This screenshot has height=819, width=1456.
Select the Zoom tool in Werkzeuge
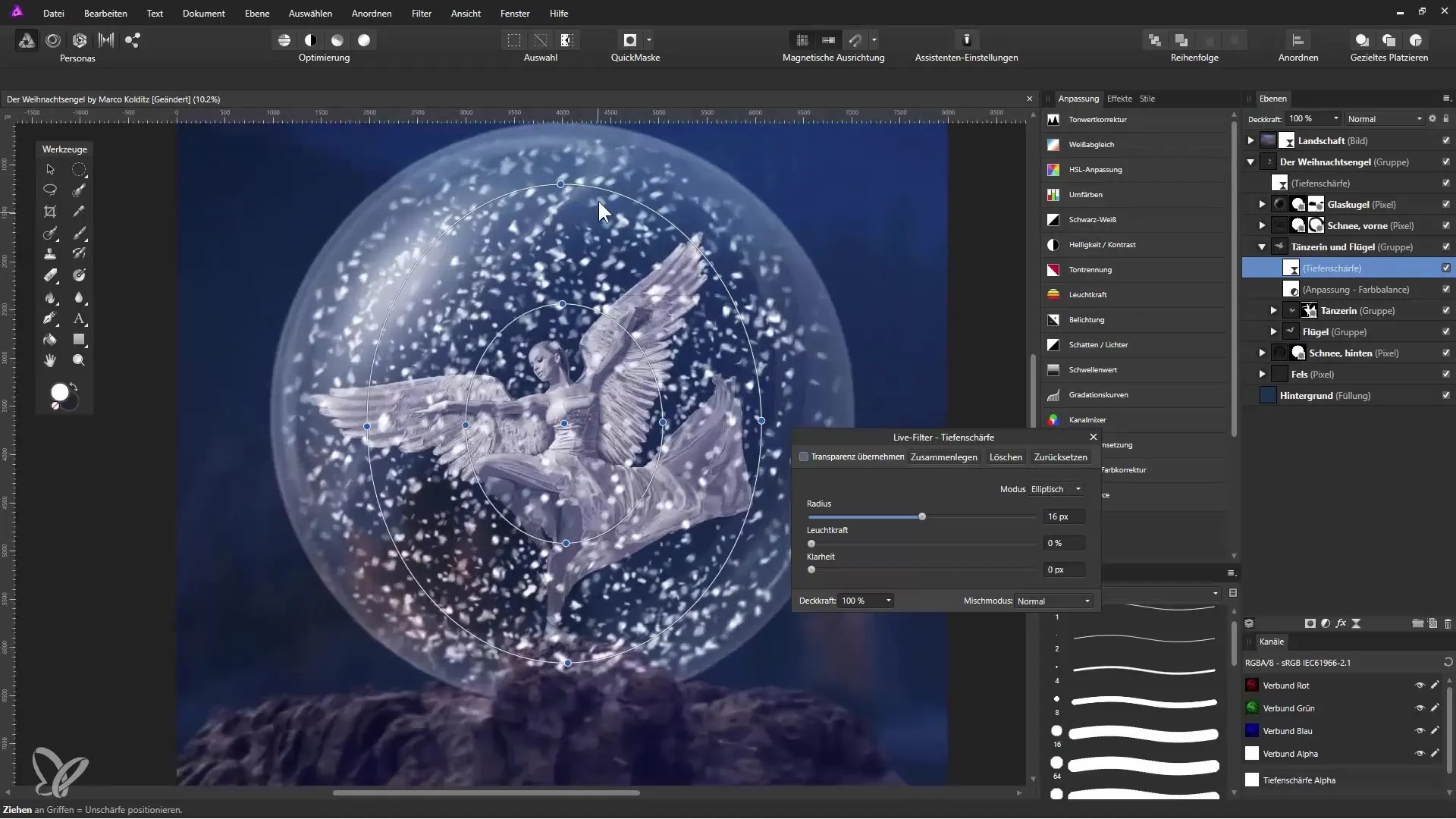(x=79, y=361)
